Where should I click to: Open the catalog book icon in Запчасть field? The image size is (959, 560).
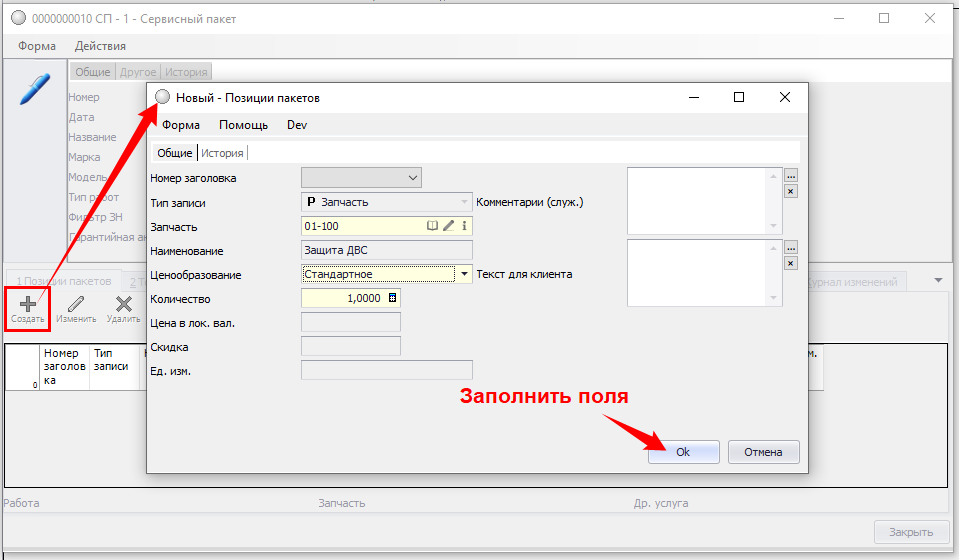click(433, 226)
